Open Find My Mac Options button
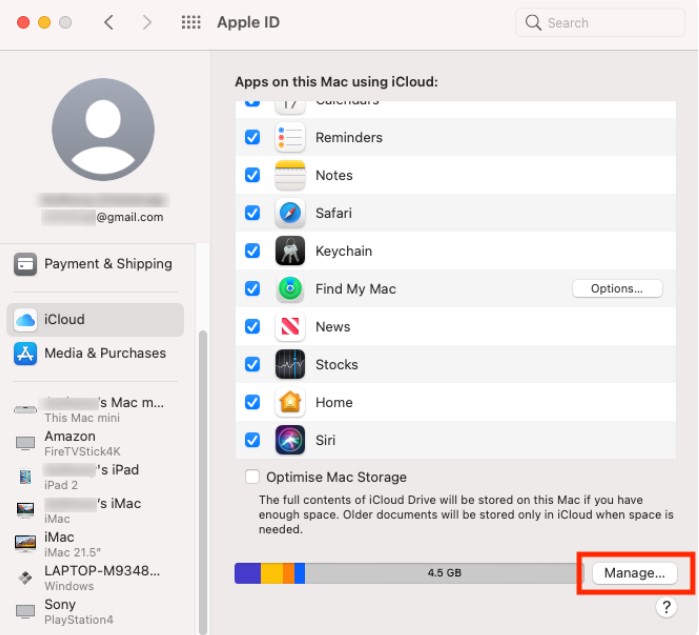The width and height of the screenshot is (699, 635). point(617,289)
